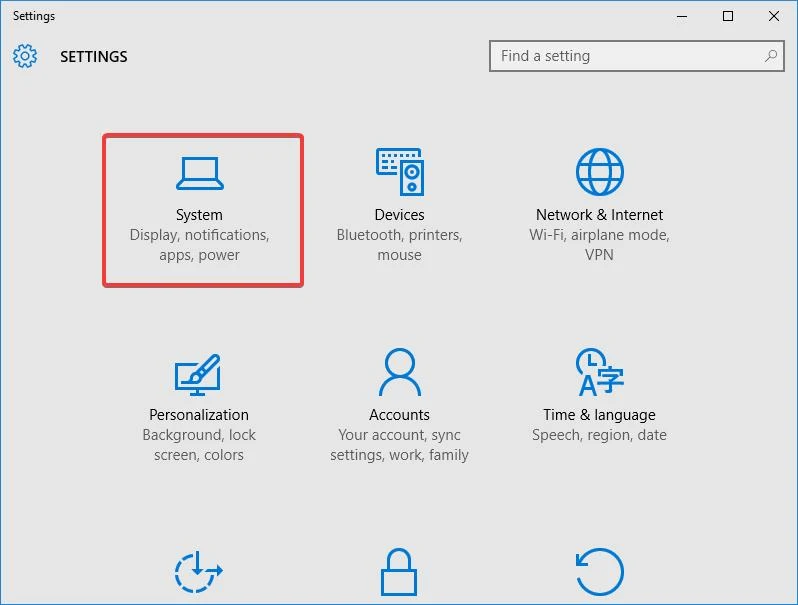Screen dimensions: 798x605
Task: Open the Time & language clock icon
Action: [600, 372]
